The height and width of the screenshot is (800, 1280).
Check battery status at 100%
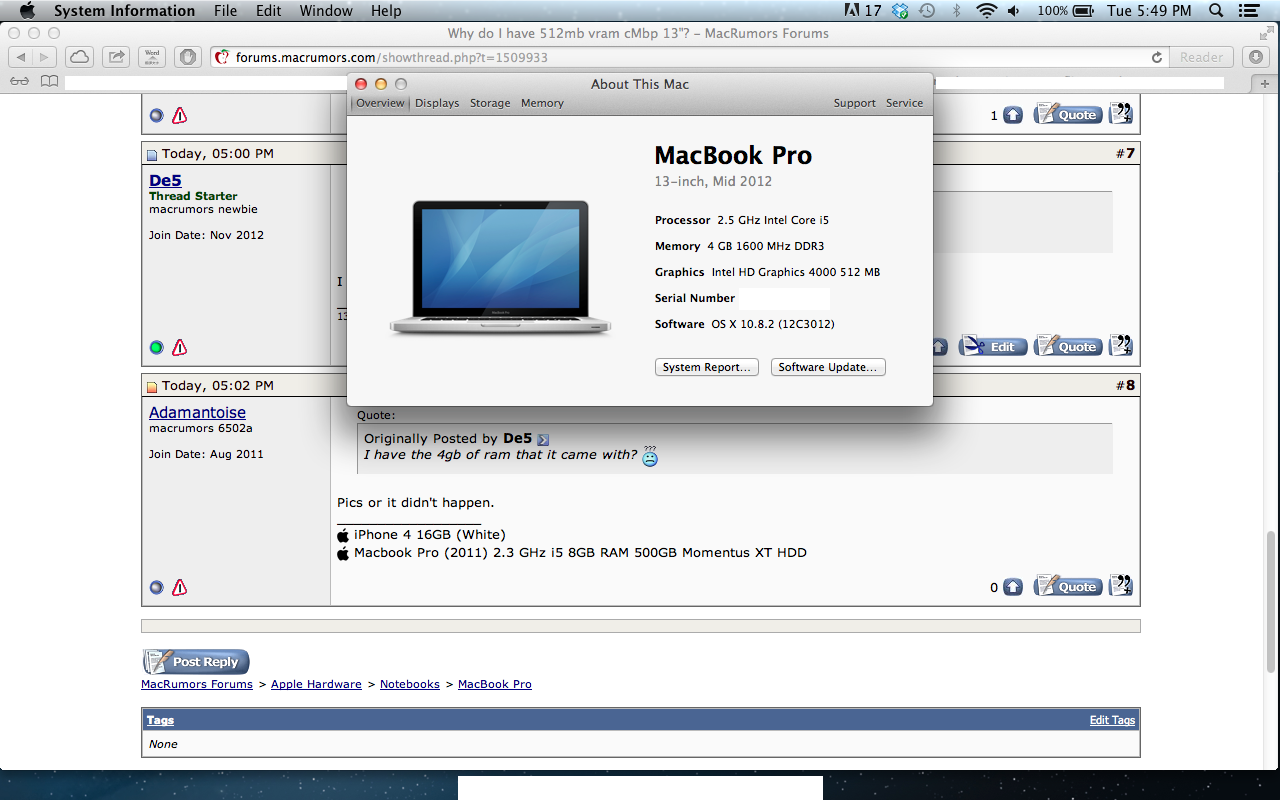tap(1067, 11)
